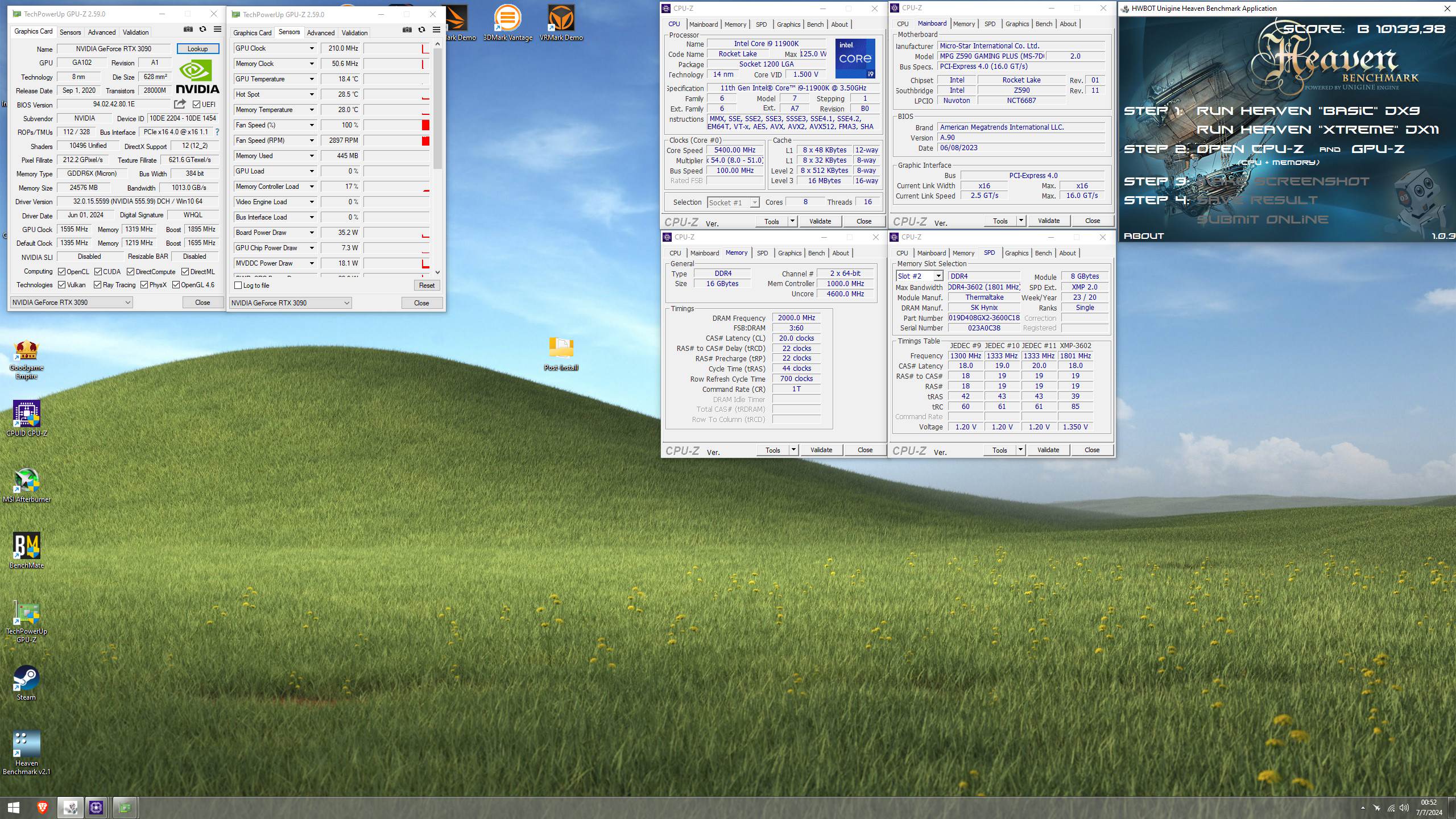Toggle PhysX checkbox
This screenshot has height=819, width=1456.
[x=144, y=285]
